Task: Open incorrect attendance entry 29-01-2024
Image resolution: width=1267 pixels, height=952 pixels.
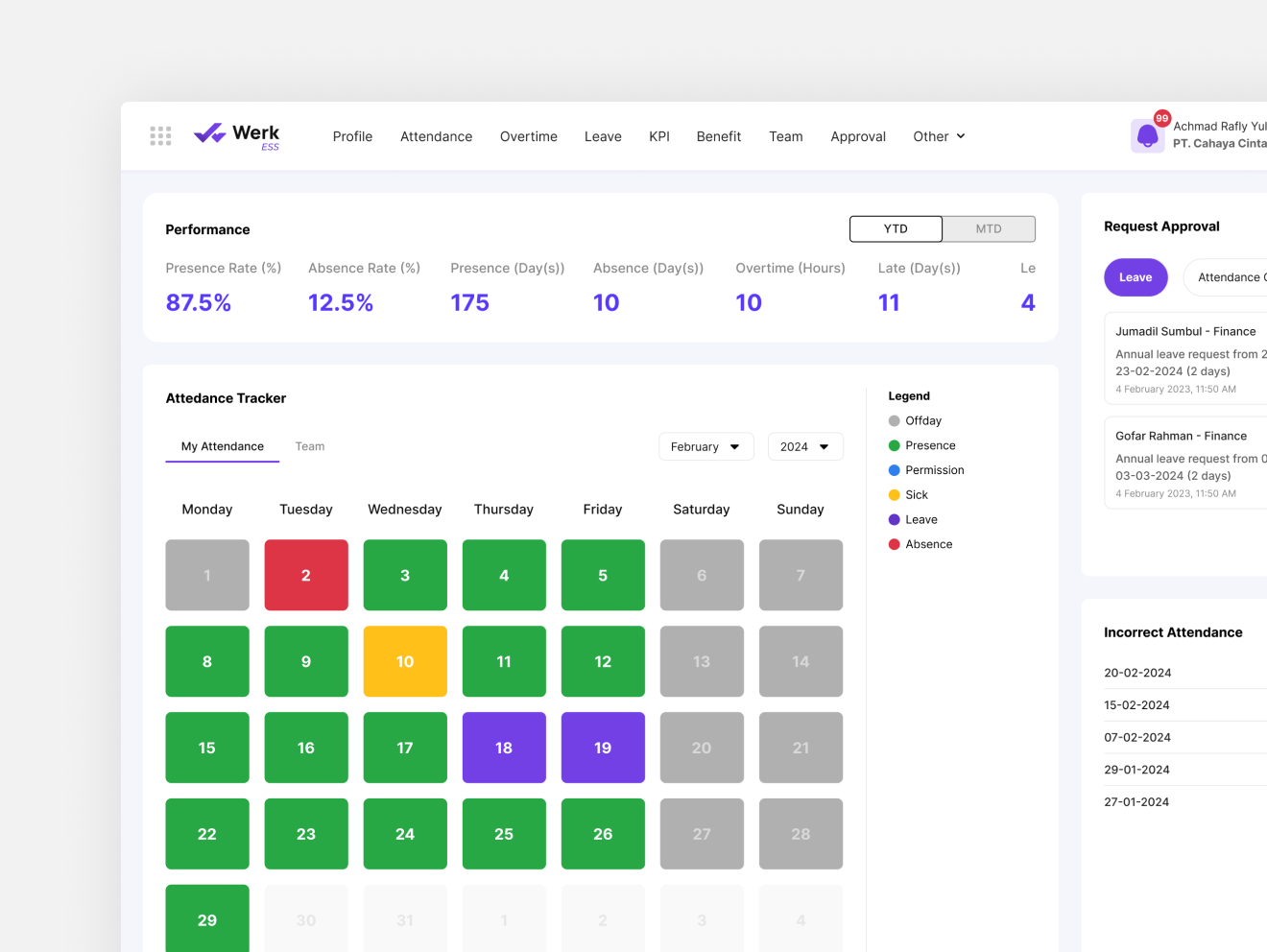Action: click(1185, 770)
